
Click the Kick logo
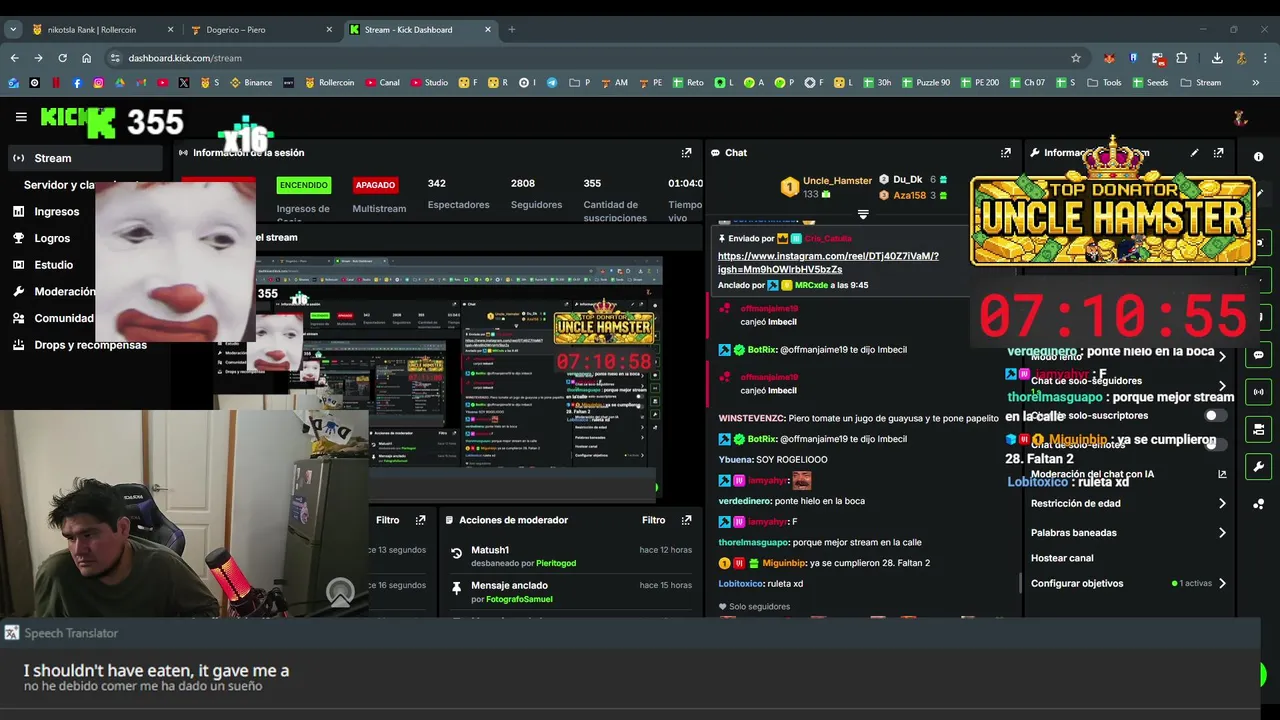point(79,120)
